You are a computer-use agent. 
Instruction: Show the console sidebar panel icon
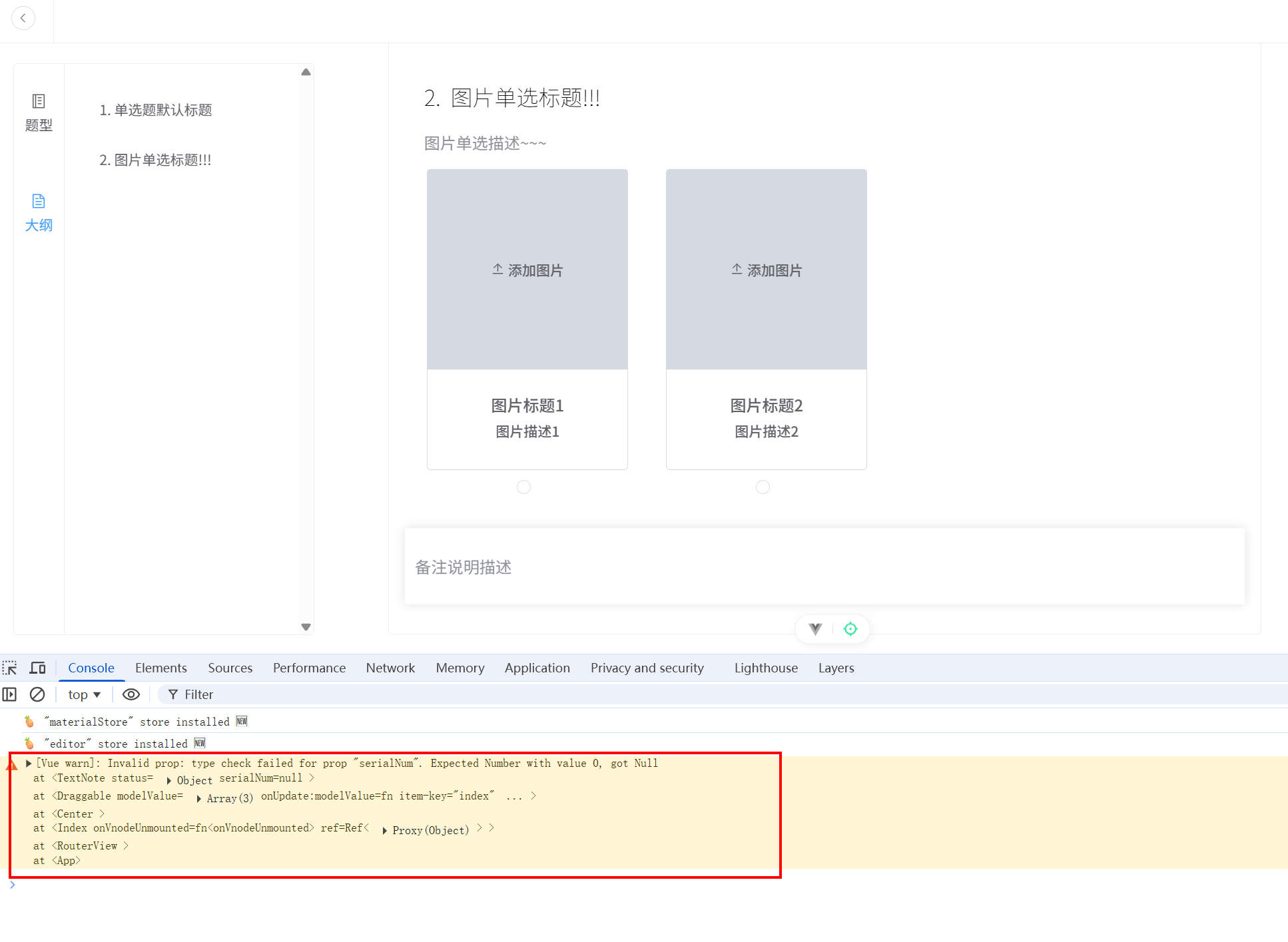click(10, 694)
